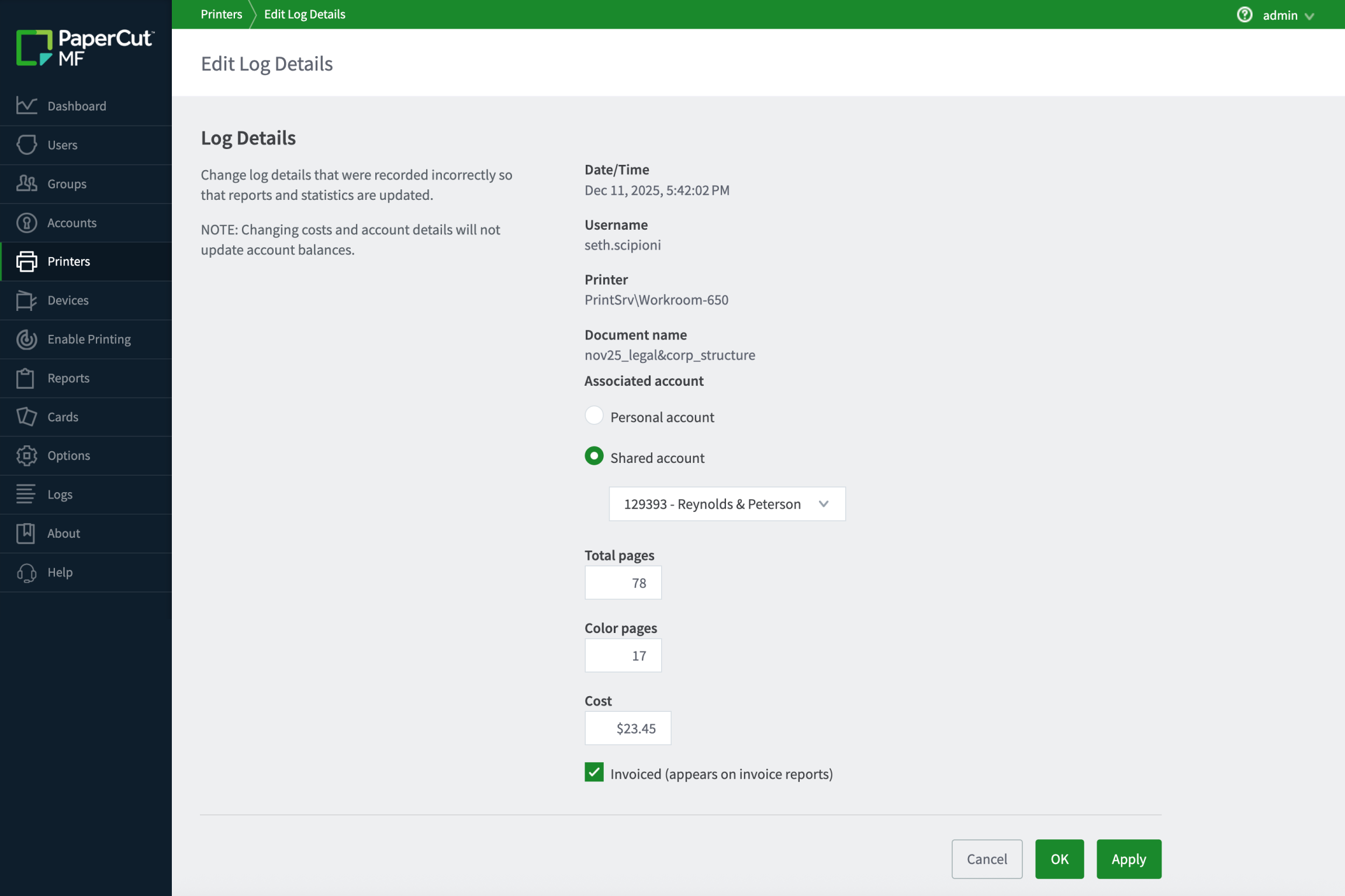The width and height of the screenshot is (1345, 896).
Task: Click the Enable Printing icon
Action: (x=27, y=339)
